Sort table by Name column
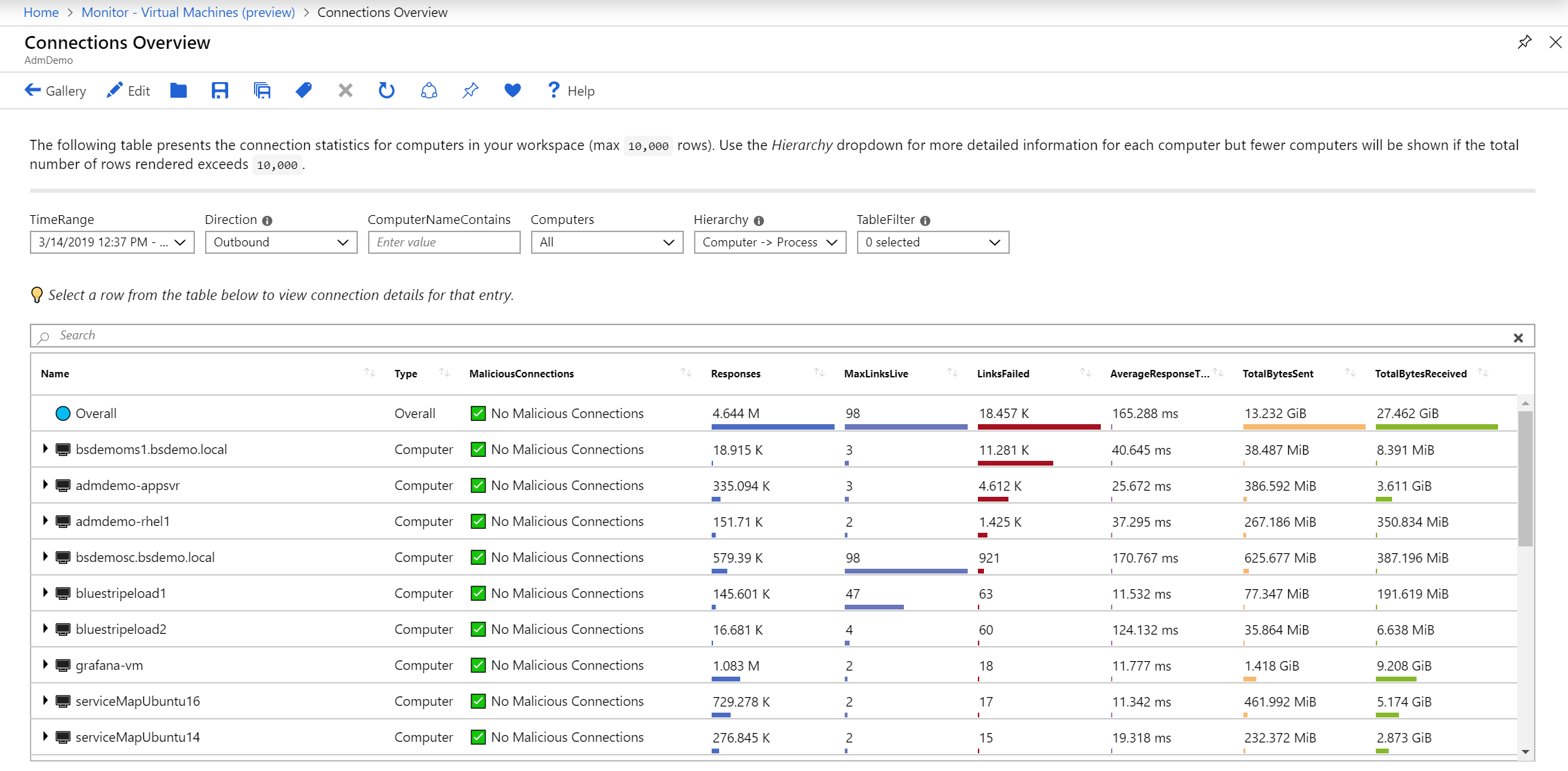Screen dimensions: 1568x771 click(x=369, y=373)
